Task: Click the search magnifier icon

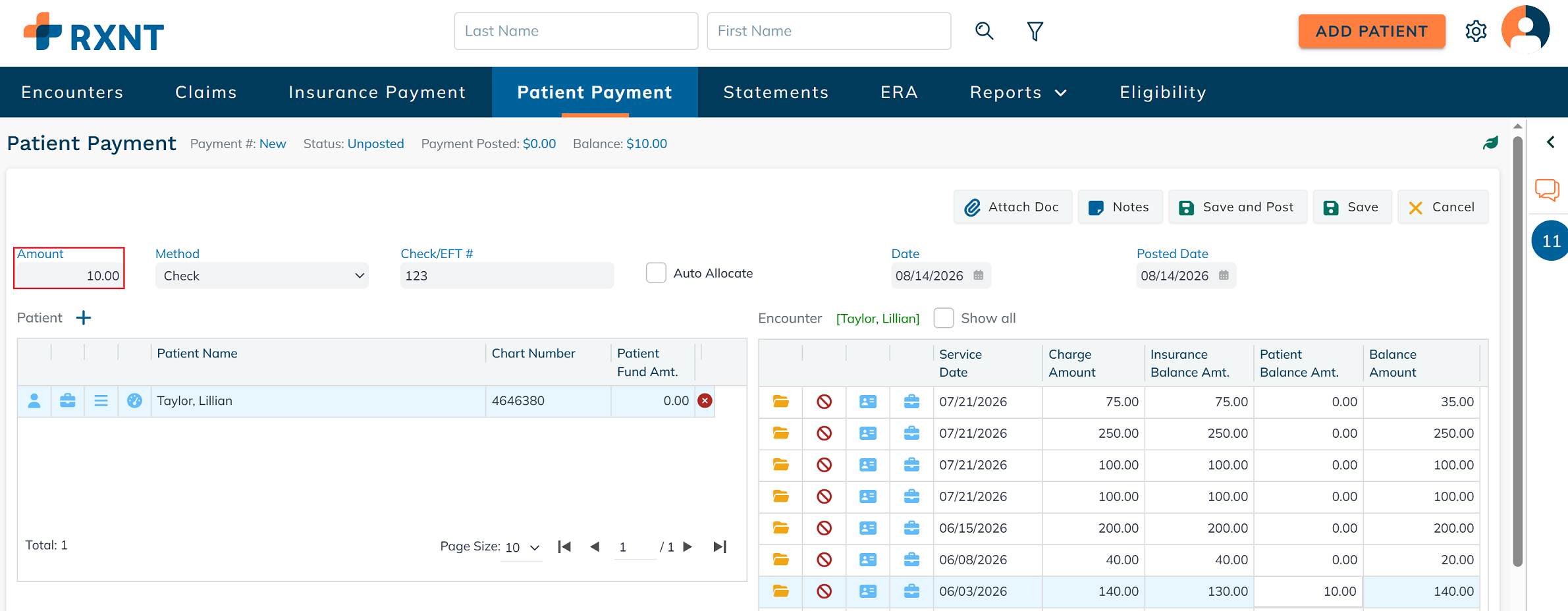Action: coord(984,31)
